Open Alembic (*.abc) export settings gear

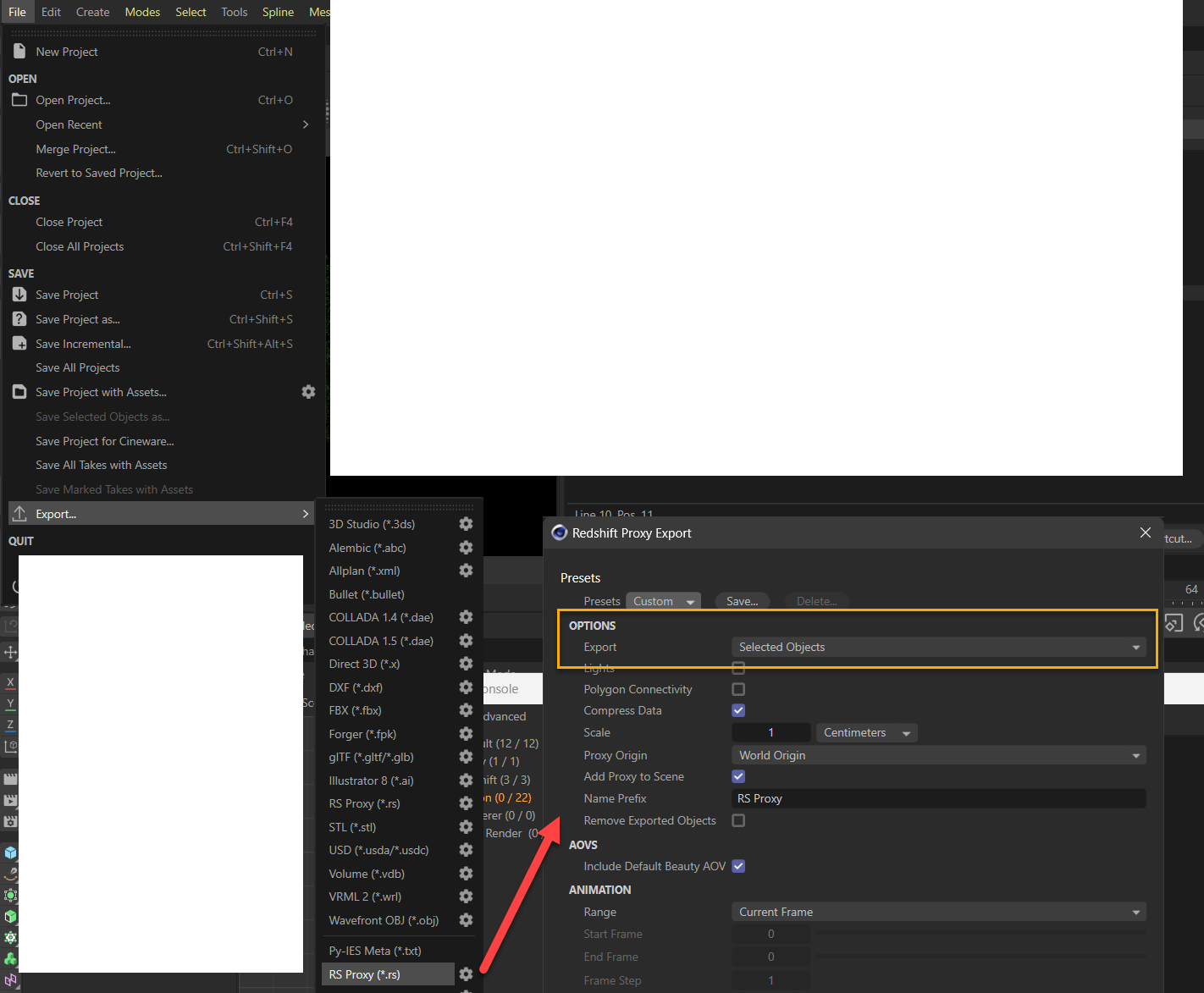click(466, 548)
